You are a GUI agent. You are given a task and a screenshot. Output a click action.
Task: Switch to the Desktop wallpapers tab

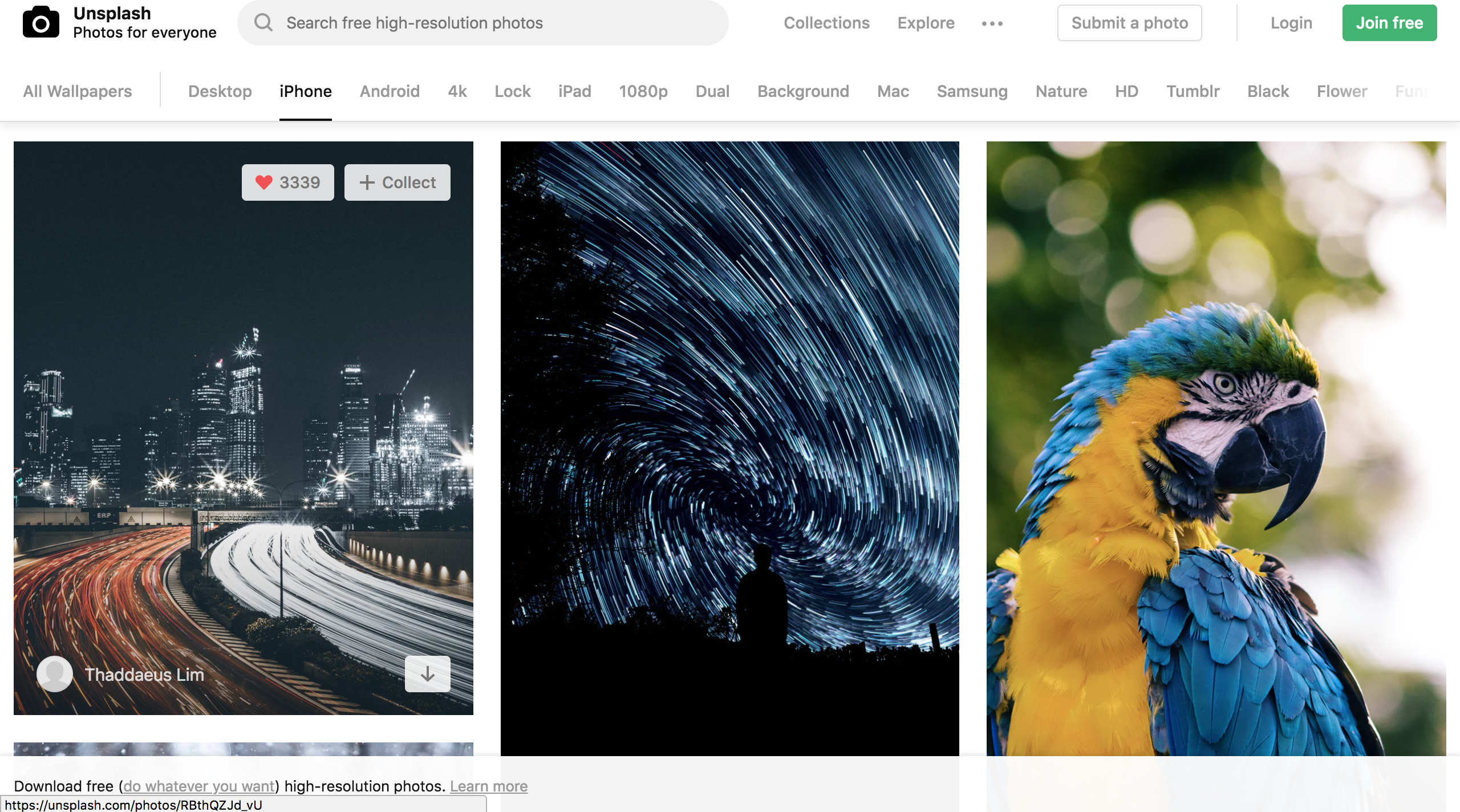click(220, 91)
